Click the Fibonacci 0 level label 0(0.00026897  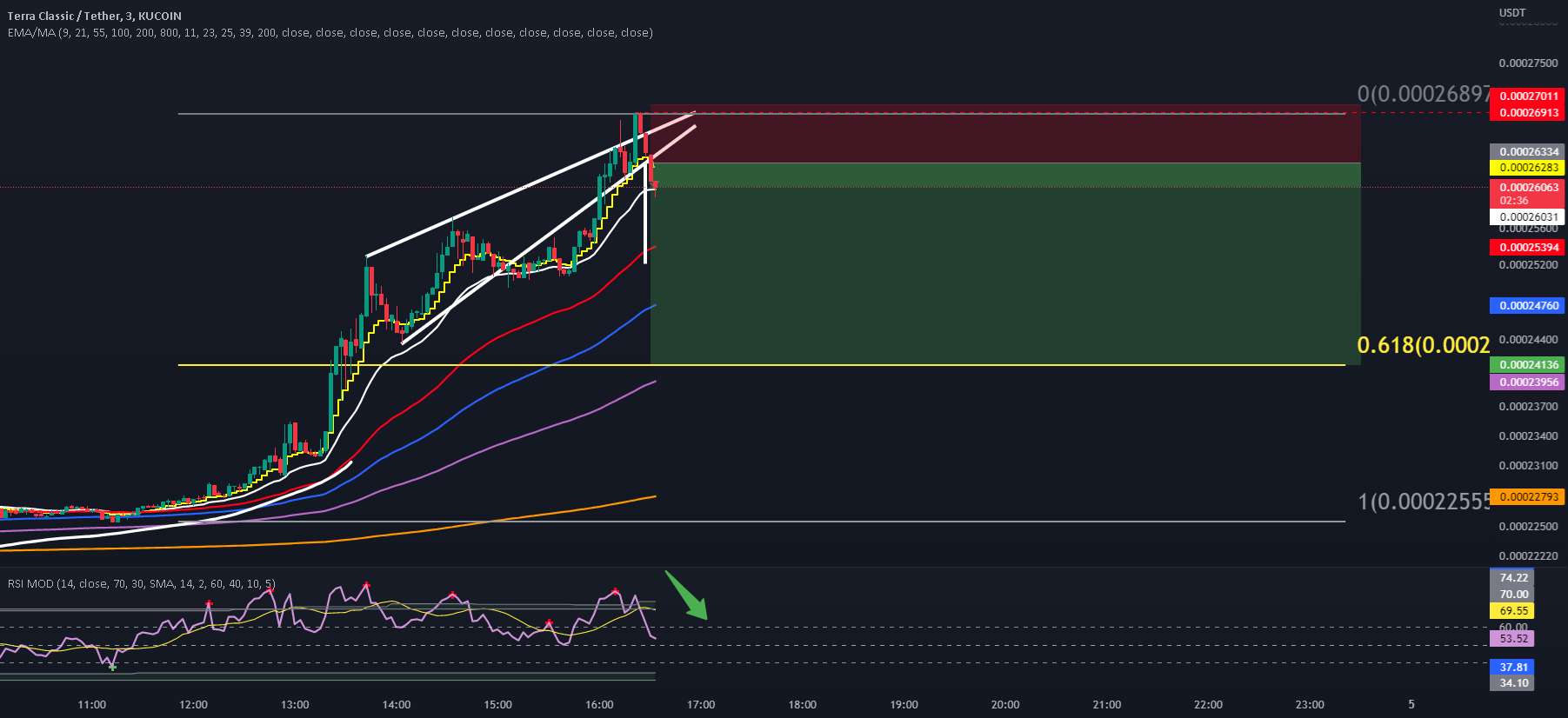[1424, 94]
